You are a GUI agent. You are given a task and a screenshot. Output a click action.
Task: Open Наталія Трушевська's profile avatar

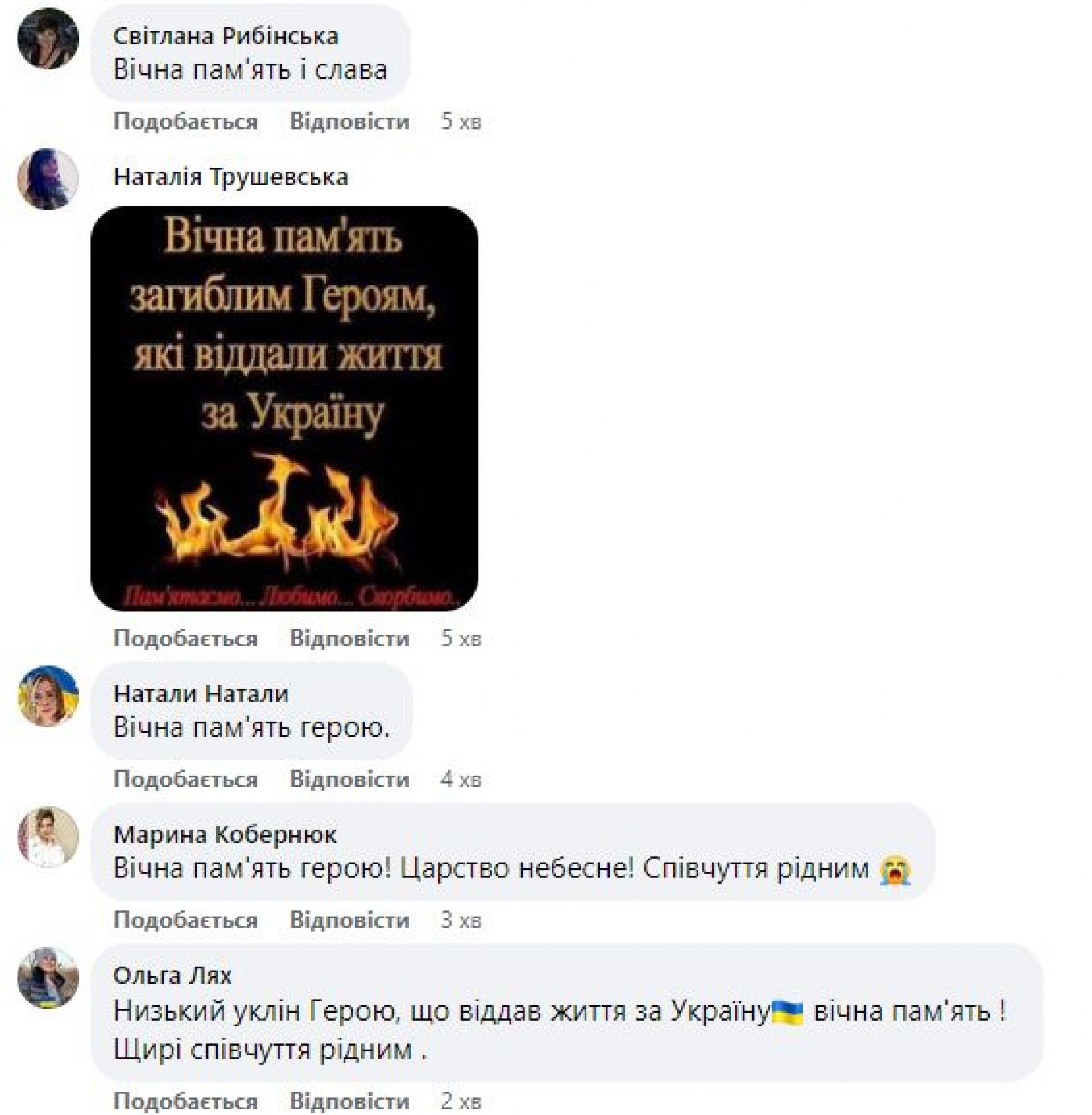(x=48, y=180)
